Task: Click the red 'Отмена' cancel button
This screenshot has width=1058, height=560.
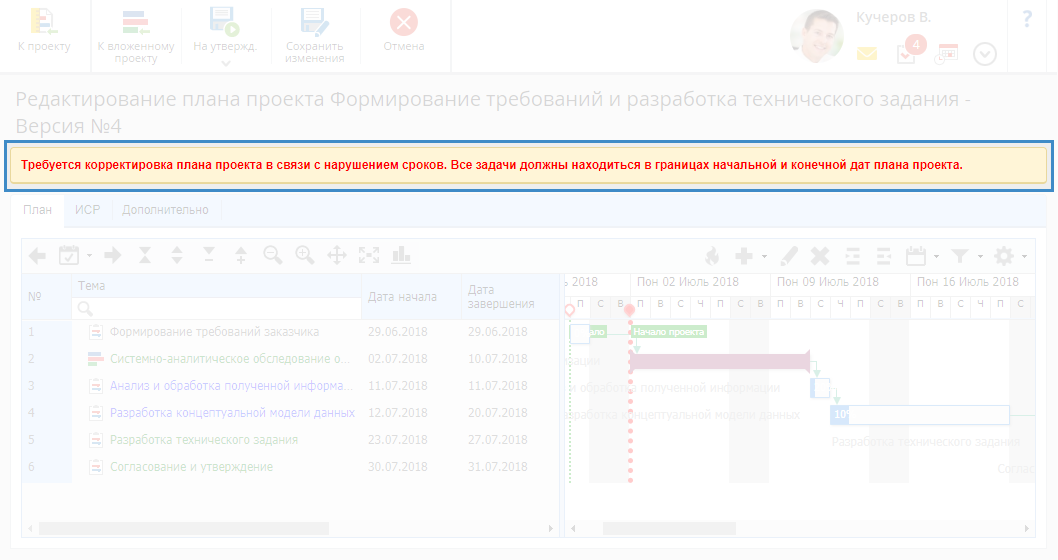Action: tap(403, 32)
